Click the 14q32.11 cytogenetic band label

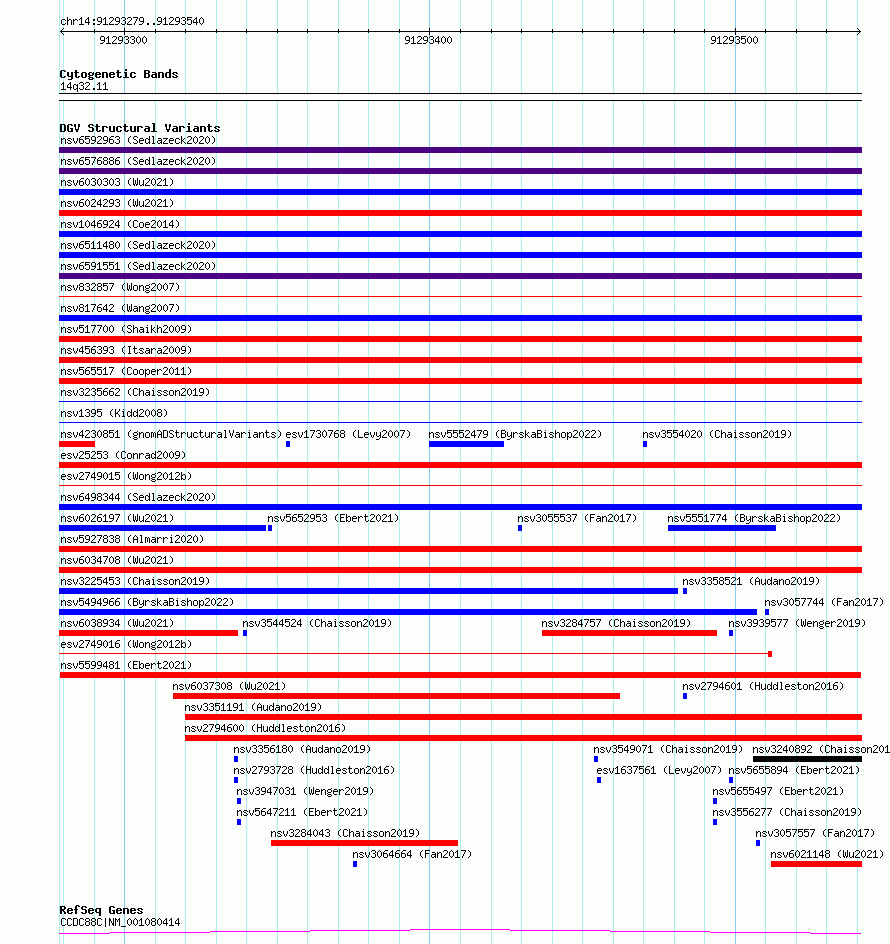tap(84, 87)
